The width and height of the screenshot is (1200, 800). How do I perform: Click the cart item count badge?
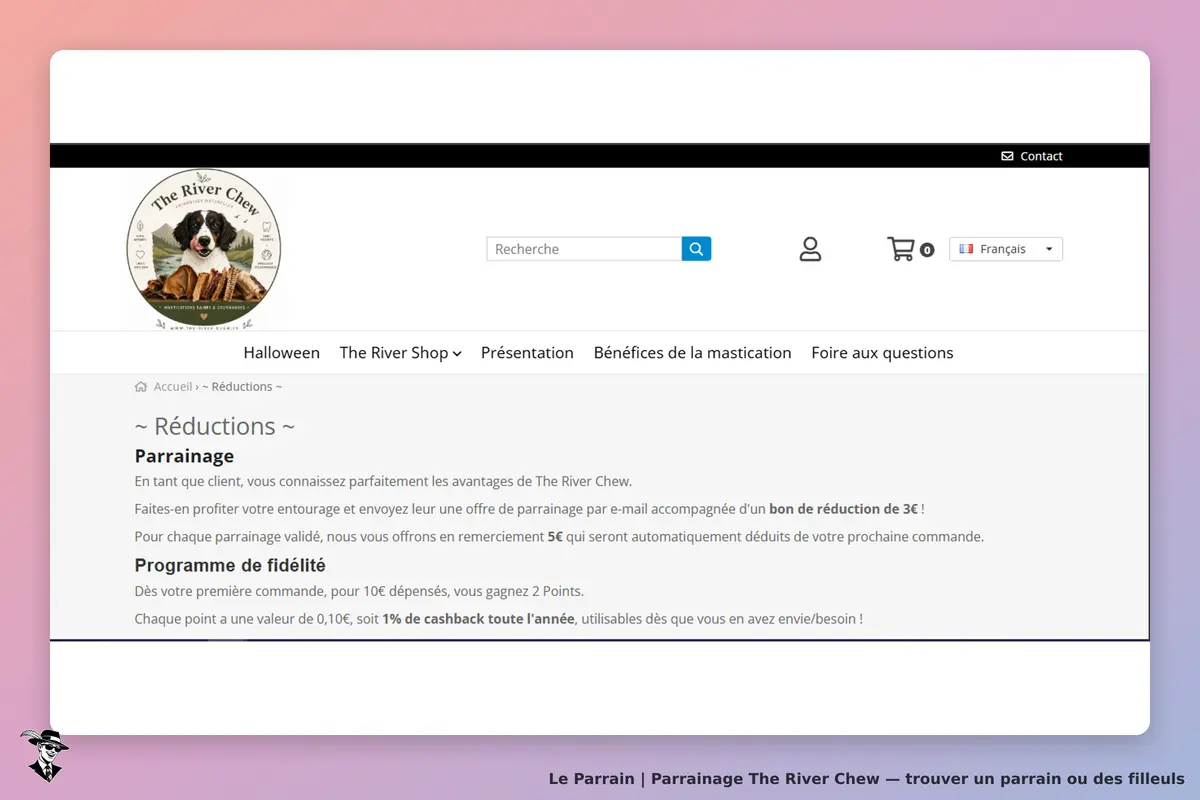[x=927, y=250]
